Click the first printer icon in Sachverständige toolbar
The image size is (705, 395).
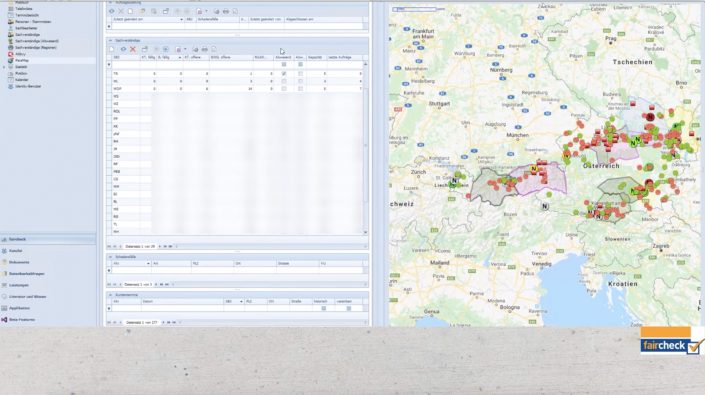(x=195, y=49)
